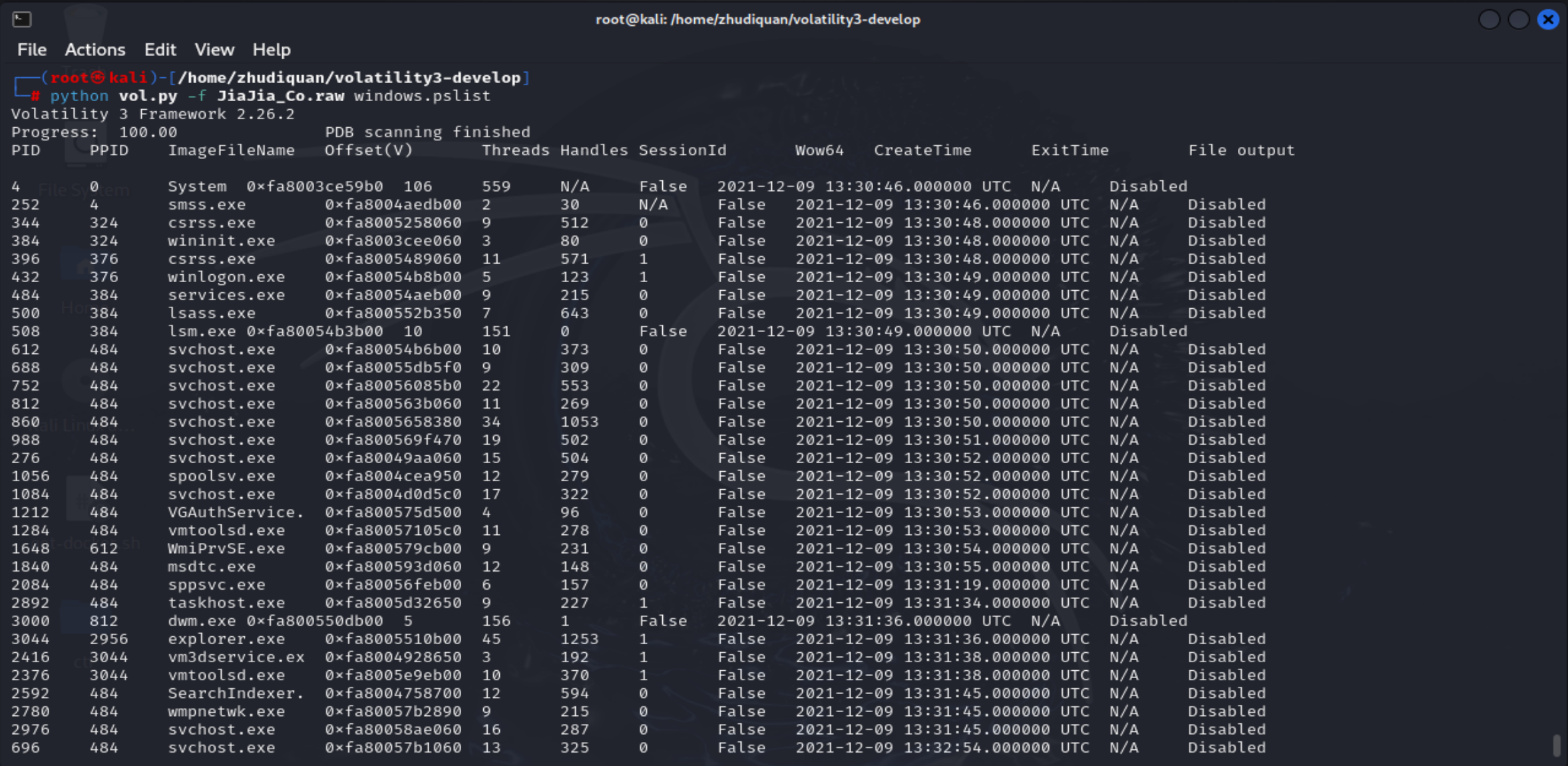
Task: Click 'VGAuthService.' process name
Action: pos(236,512)
